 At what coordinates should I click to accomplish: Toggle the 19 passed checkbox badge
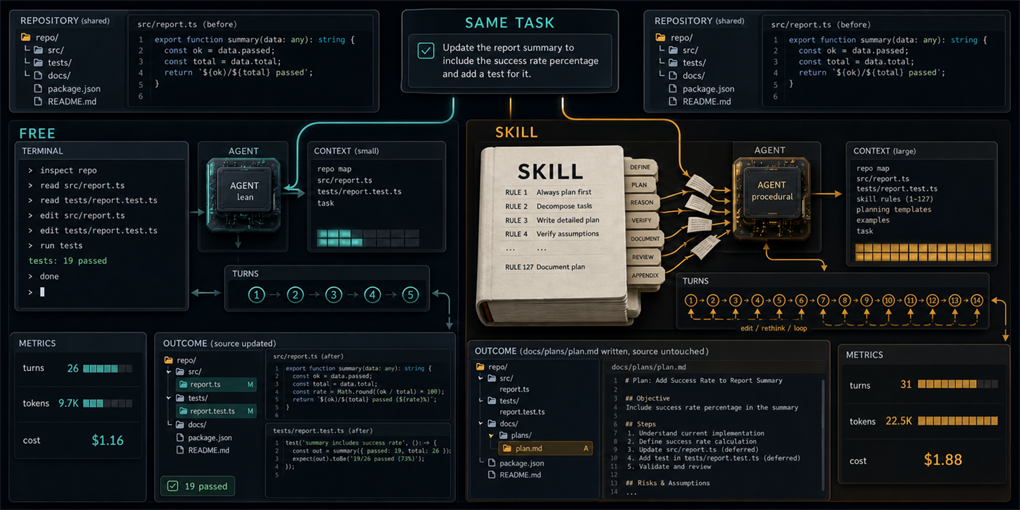pyautogui.click(x=198, y=485)
